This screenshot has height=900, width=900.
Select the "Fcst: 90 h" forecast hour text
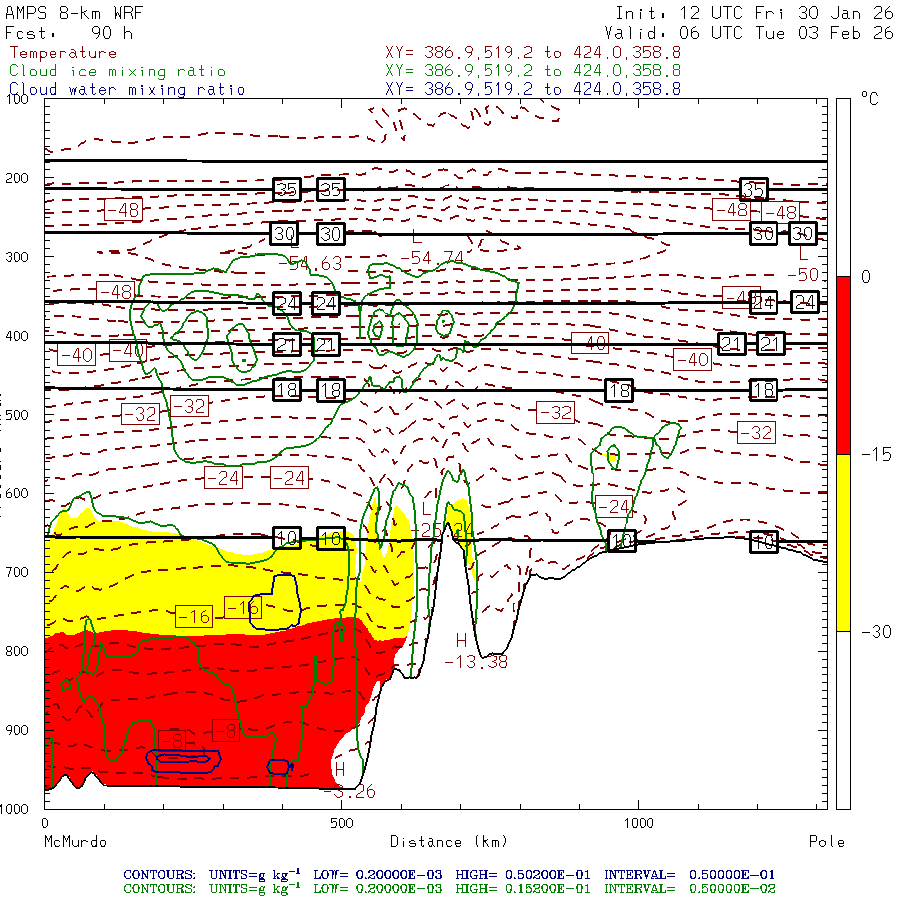69,33
